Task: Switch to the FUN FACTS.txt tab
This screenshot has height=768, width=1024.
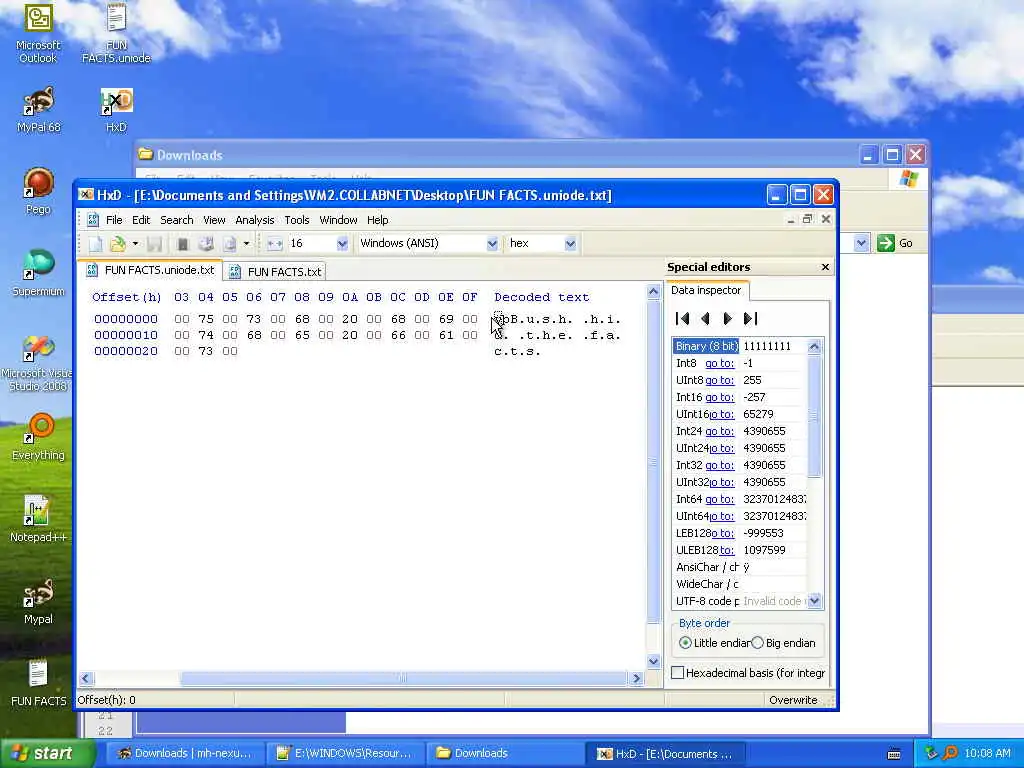Action: 275,272
